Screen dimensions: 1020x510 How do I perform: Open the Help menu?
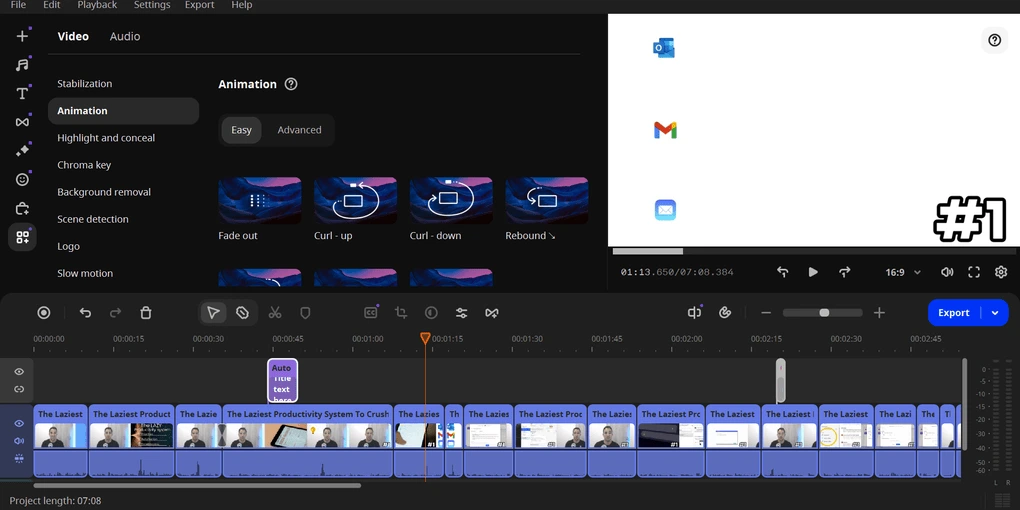241,5
